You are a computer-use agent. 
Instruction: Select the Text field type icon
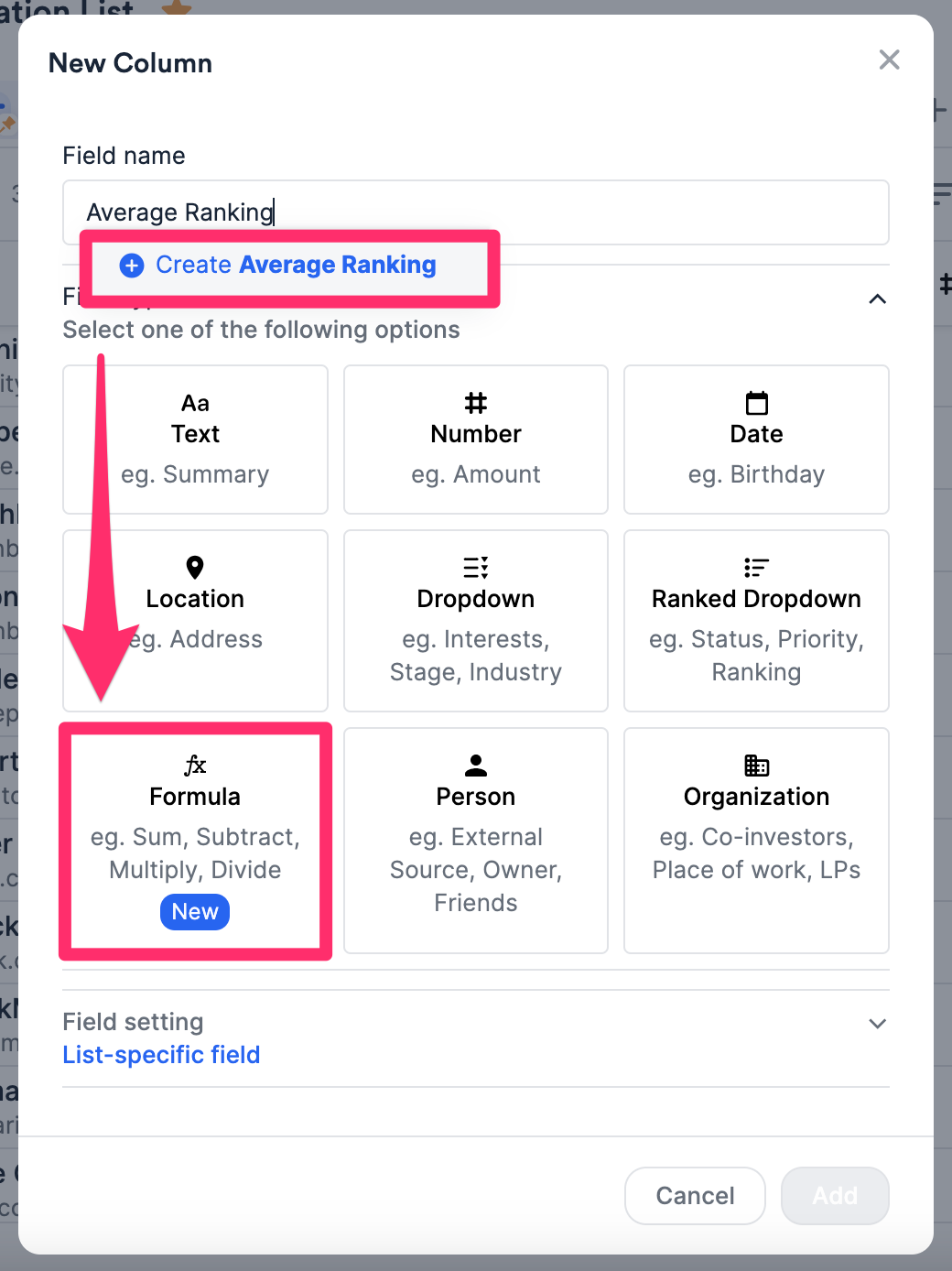(195, 403)
